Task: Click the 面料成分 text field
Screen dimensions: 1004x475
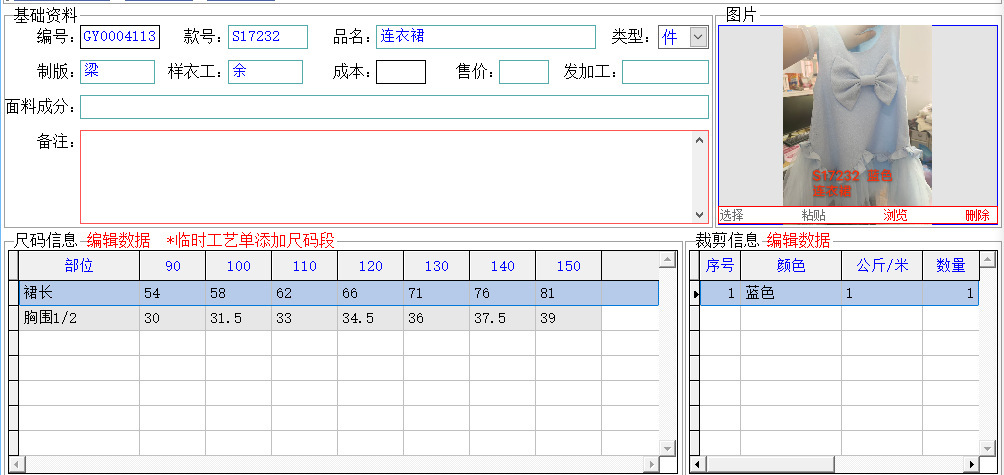Action: pyautogui.click(x=394, y=107)
